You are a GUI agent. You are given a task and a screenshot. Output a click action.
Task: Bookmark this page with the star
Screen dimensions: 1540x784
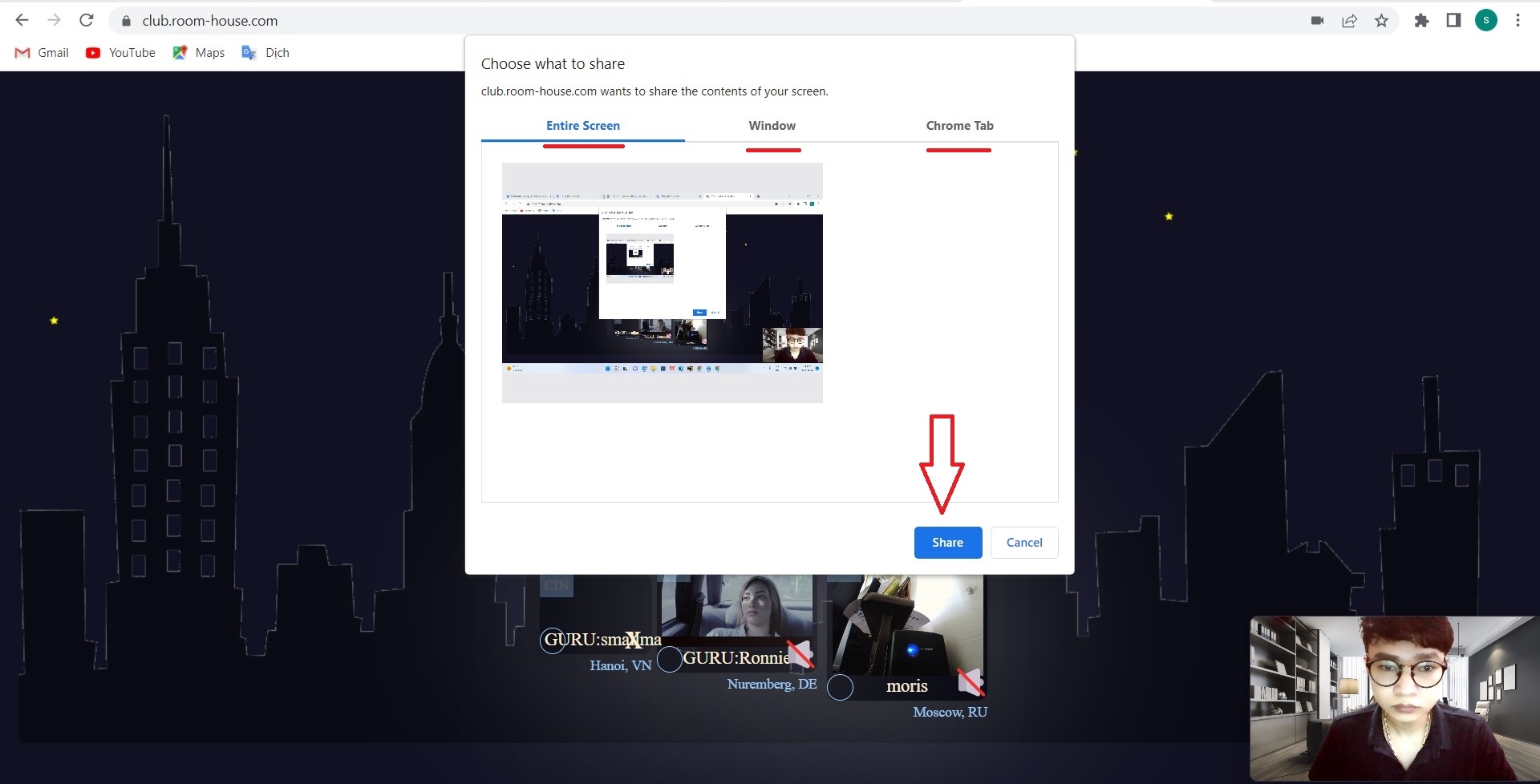1381,21
